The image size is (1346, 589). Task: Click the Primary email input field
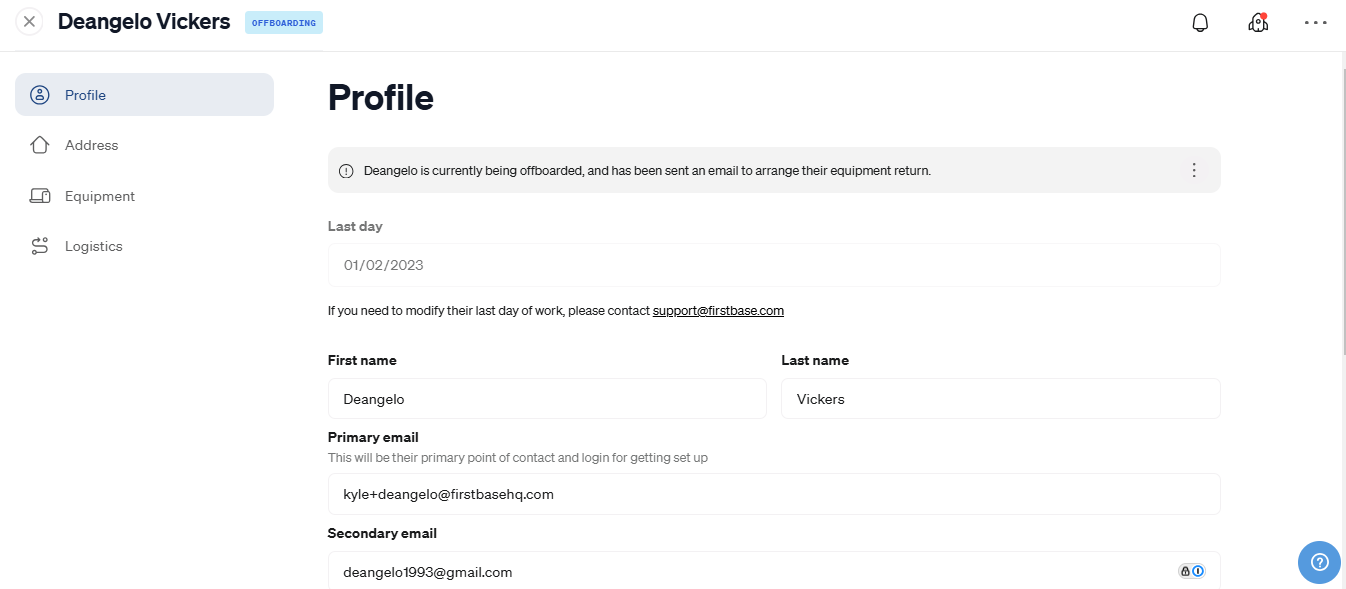774,494
